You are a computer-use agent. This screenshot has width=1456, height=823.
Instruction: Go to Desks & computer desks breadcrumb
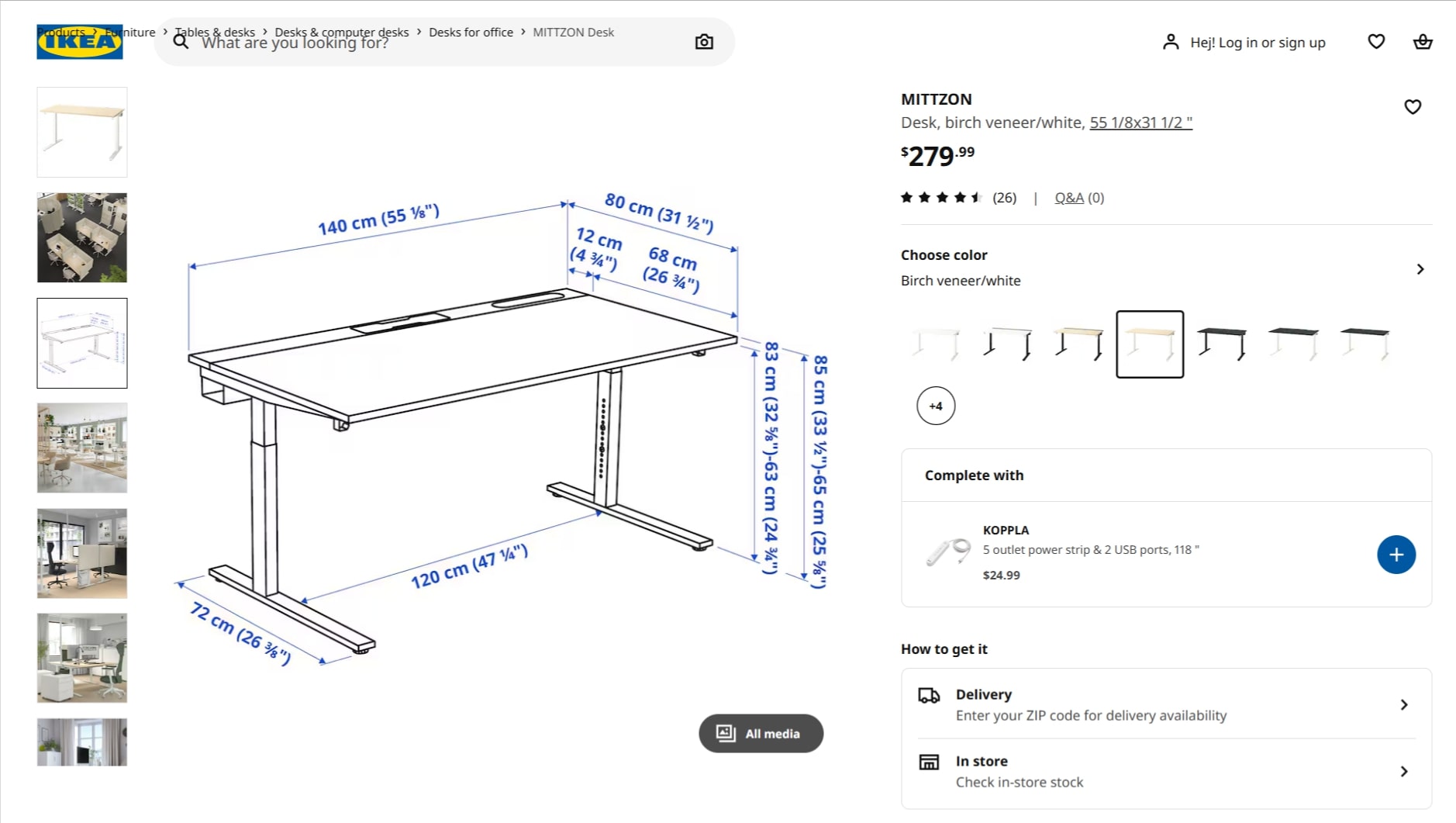click(342, 32)
